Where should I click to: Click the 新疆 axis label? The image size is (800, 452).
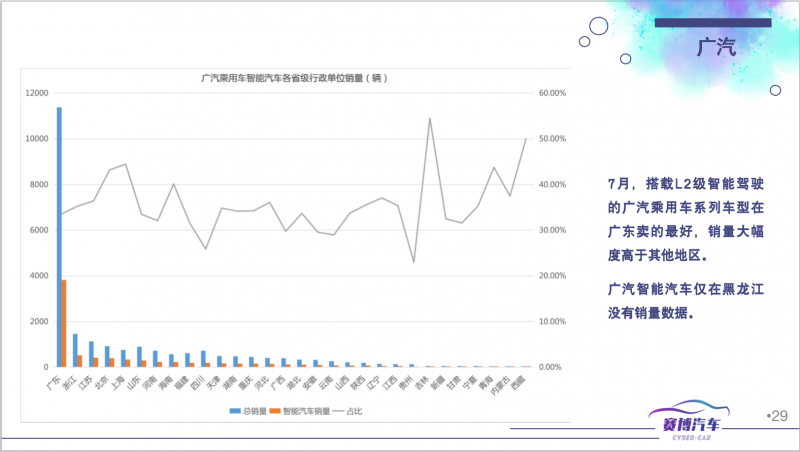[438, 383]
